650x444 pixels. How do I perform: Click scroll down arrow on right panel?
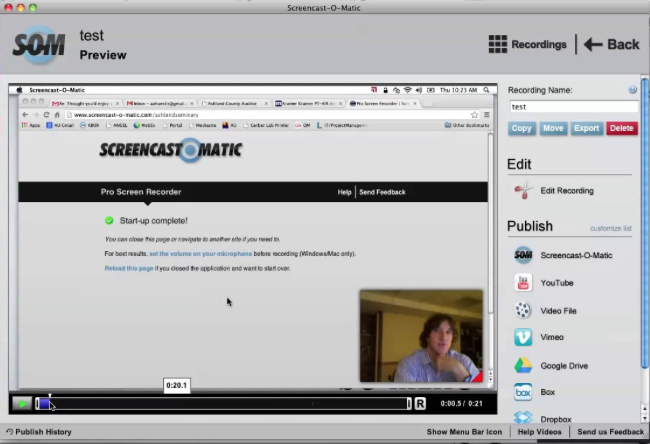[645, 418]
